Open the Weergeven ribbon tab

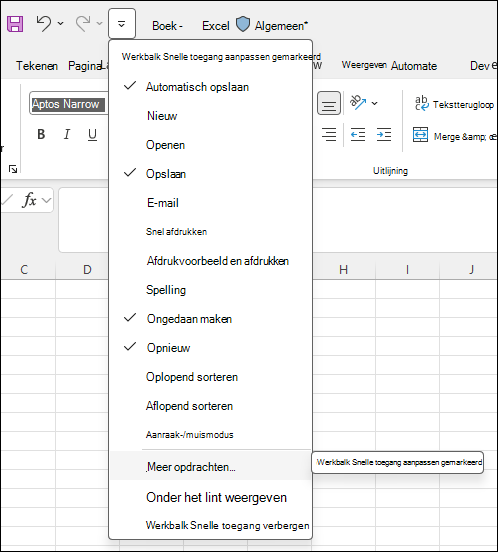tap(364, 65)
